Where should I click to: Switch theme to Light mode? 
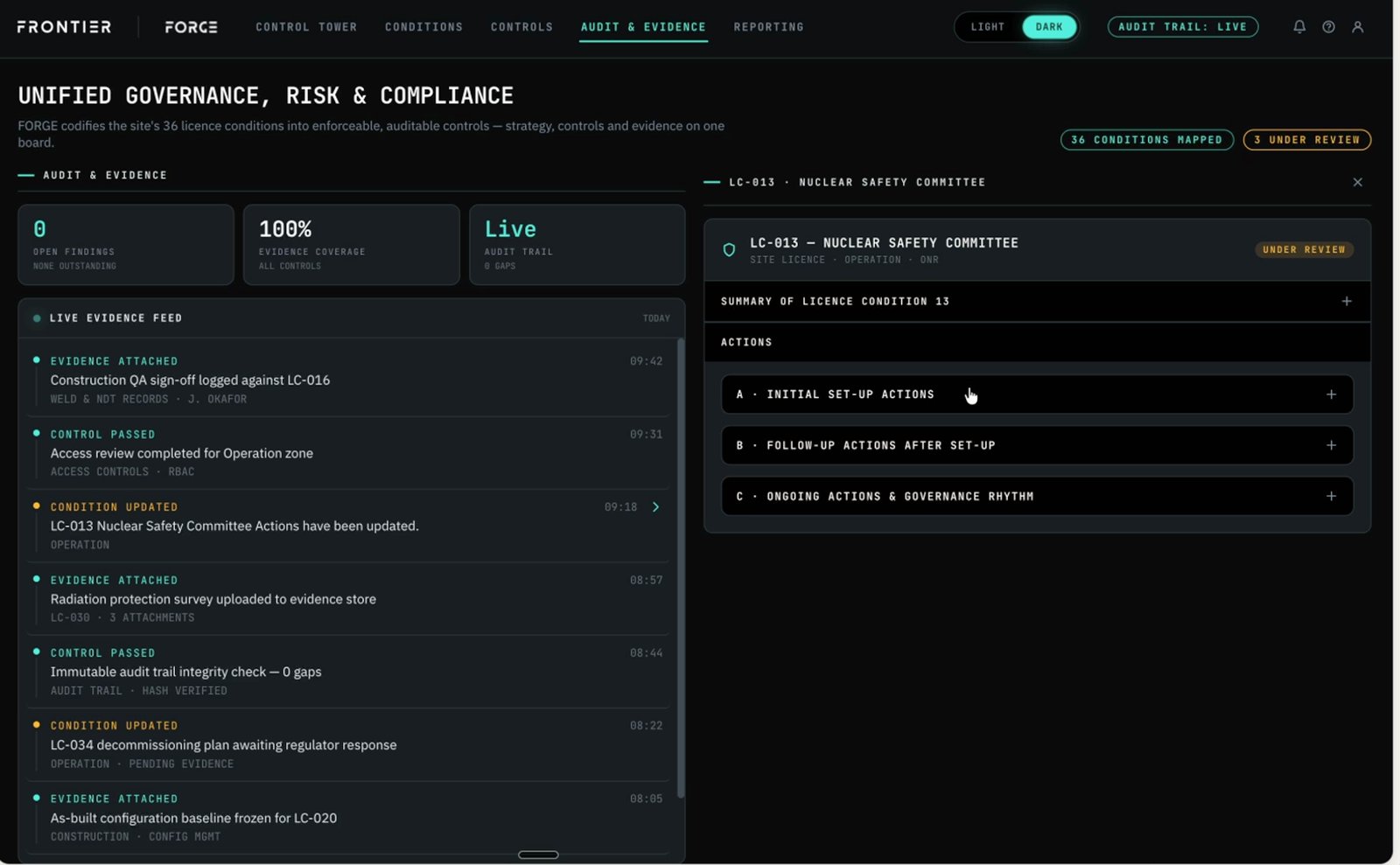(x=988, y=27)
